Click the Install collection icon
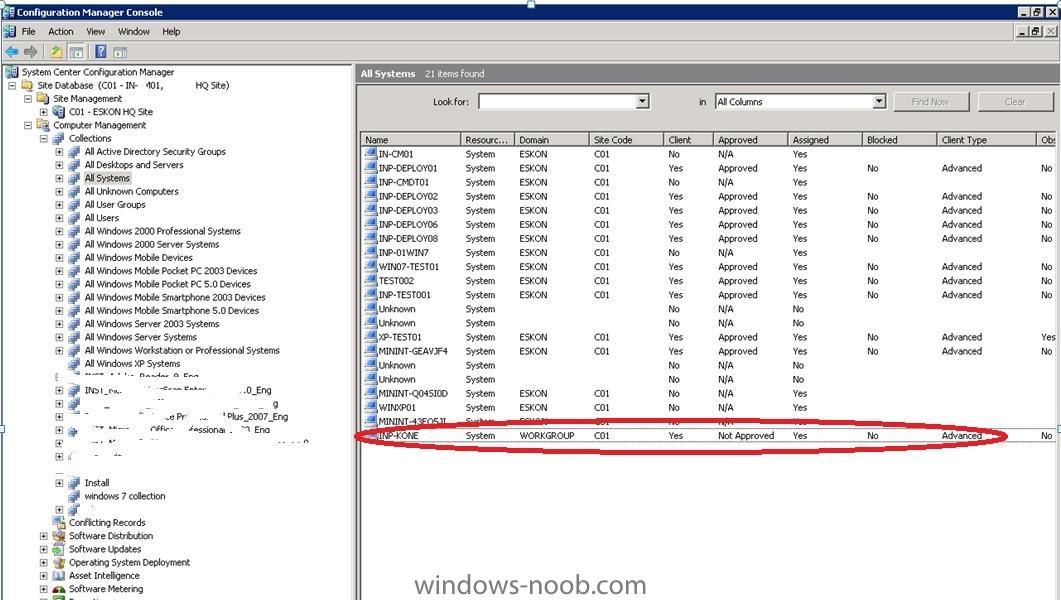 pyautogui.click(x=74, y=482)
